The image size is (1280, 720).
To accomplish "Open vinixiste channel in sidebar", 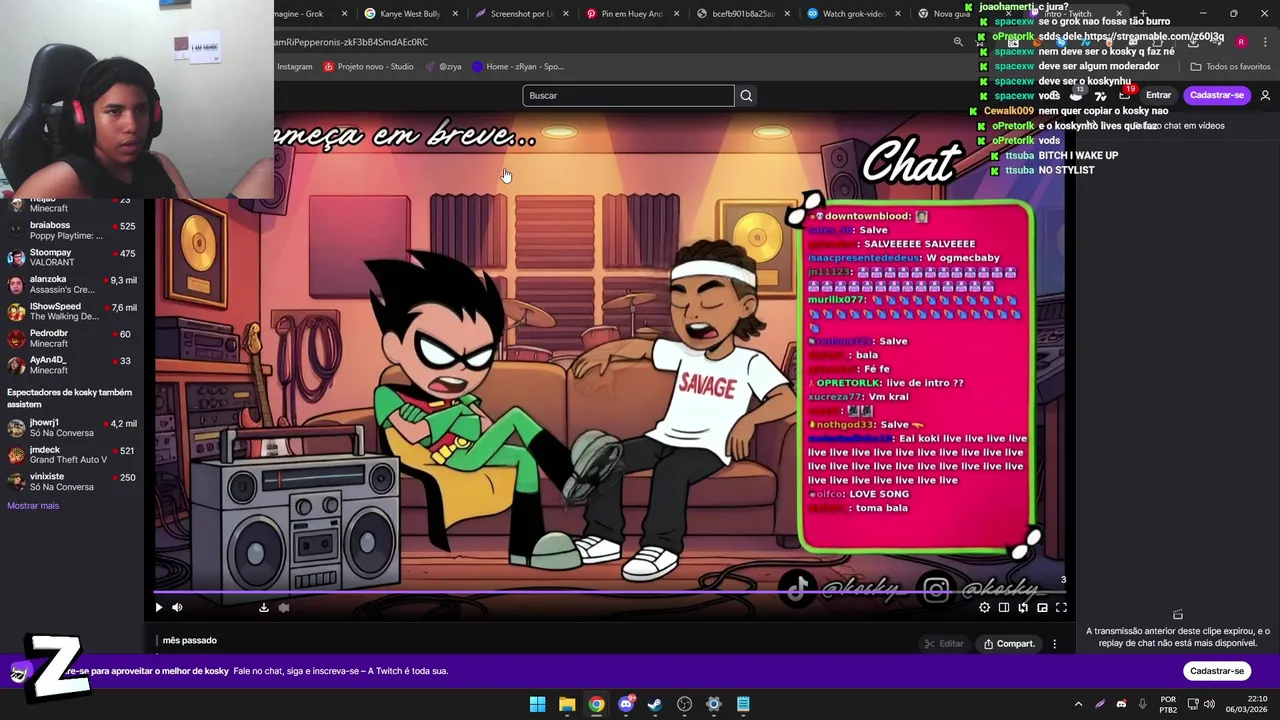I will [x=72, y=482].
